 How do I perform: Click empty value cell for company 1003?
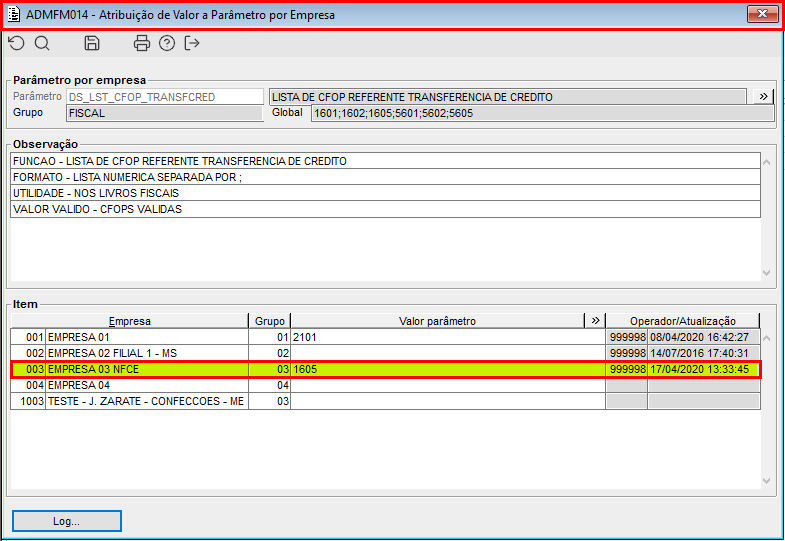[x=448, y=401]
